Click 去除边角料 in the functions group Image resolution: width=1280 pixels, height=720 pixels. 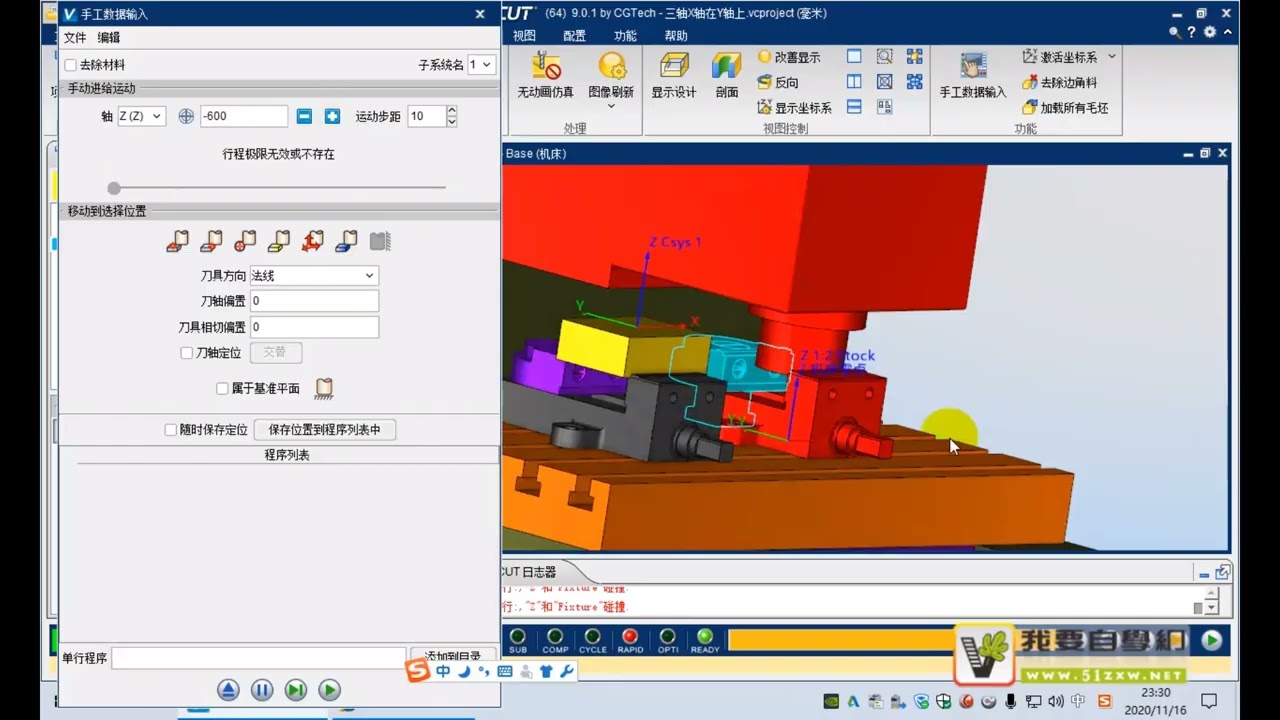click(1059, 82)
